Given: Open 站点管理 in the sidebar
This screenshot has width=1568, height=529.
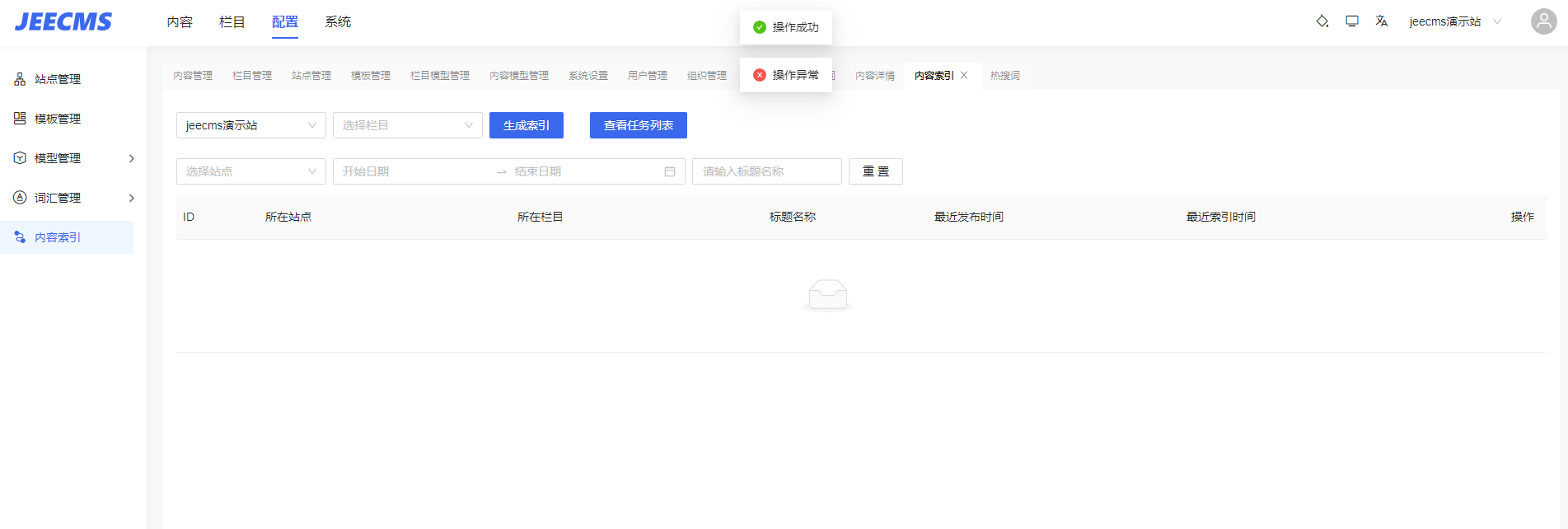Looking at the screenshot, I should pyautogui.click(x=67, y=79).
